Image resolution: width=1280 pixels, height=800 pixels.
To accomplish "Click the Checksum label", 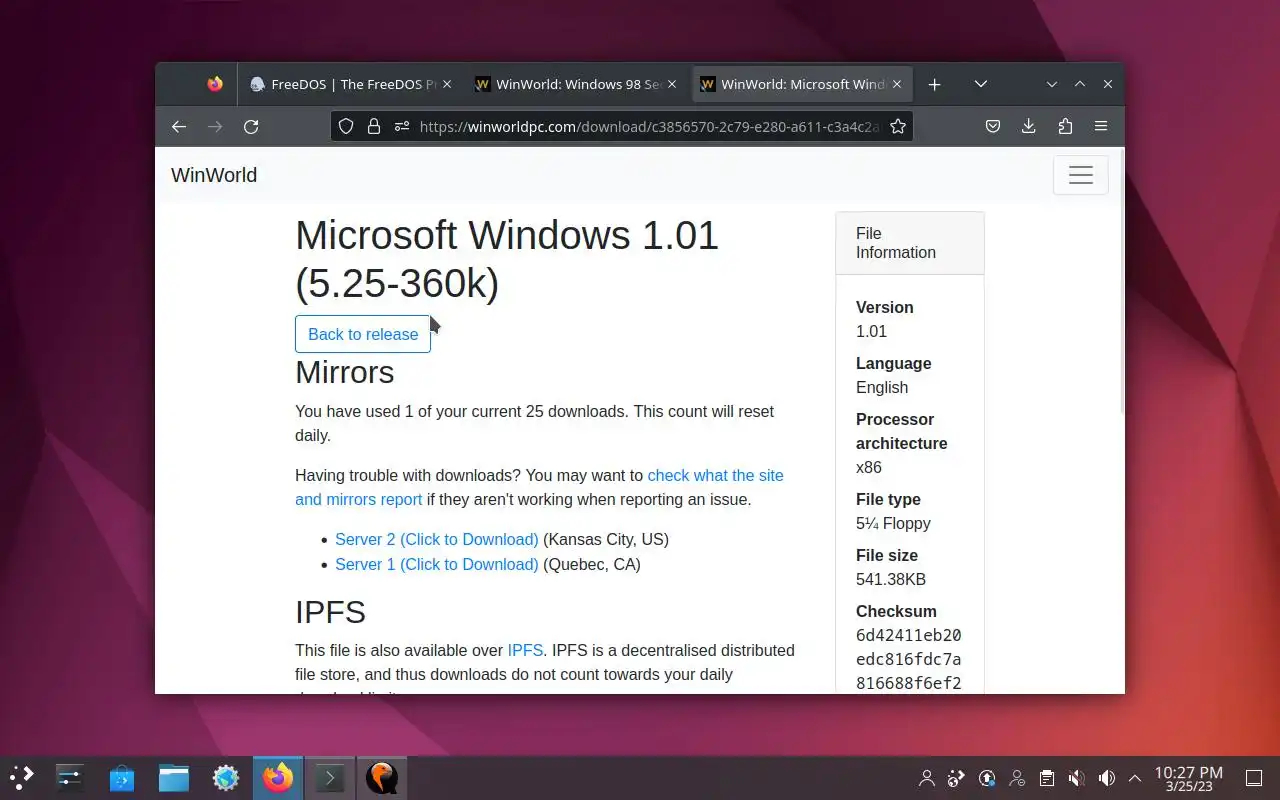I will [896, 611].
